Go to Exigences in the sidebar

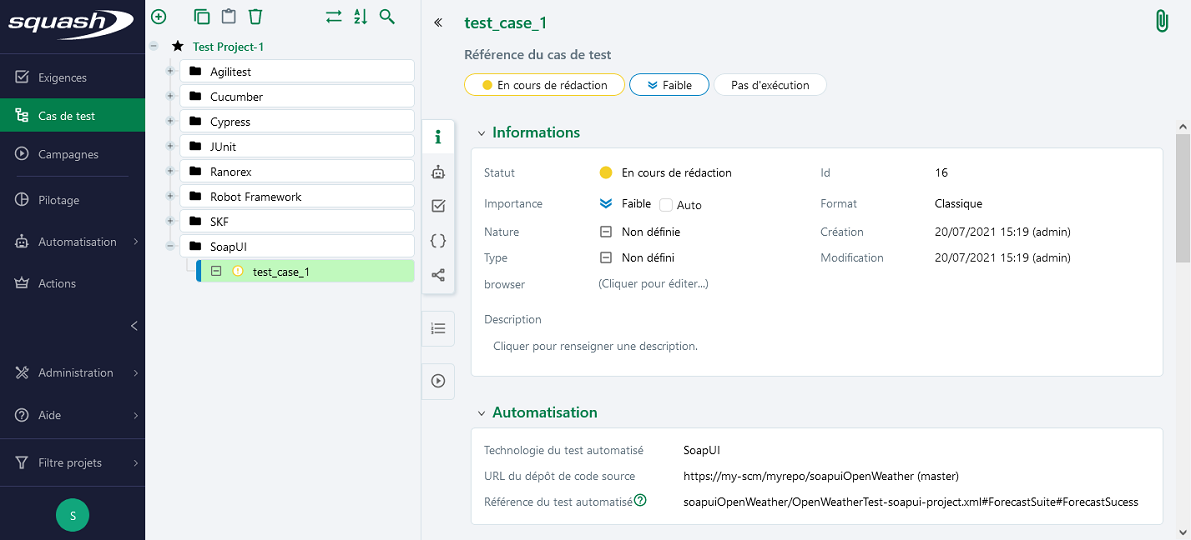pos(62,78)
